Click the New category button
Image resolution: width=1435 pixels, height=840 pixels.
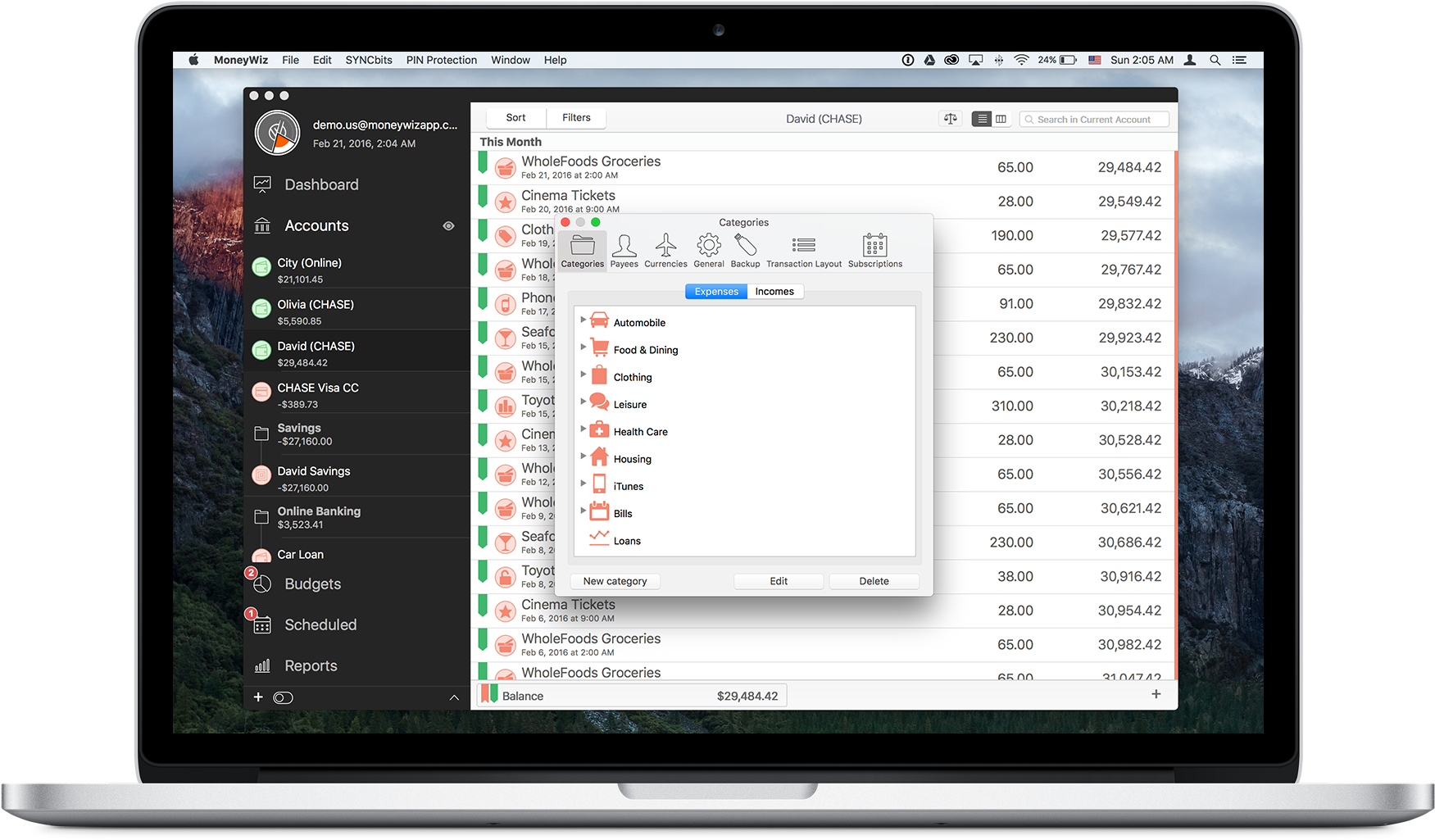(615, 581)
